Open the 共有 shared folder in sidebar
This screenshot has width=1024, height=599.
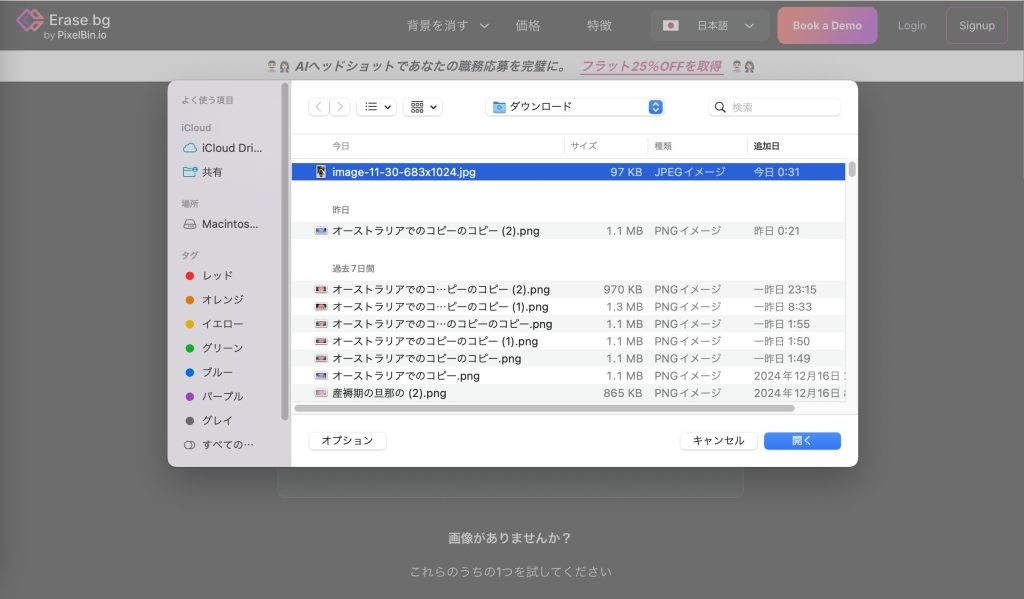[x=212, y=172]
